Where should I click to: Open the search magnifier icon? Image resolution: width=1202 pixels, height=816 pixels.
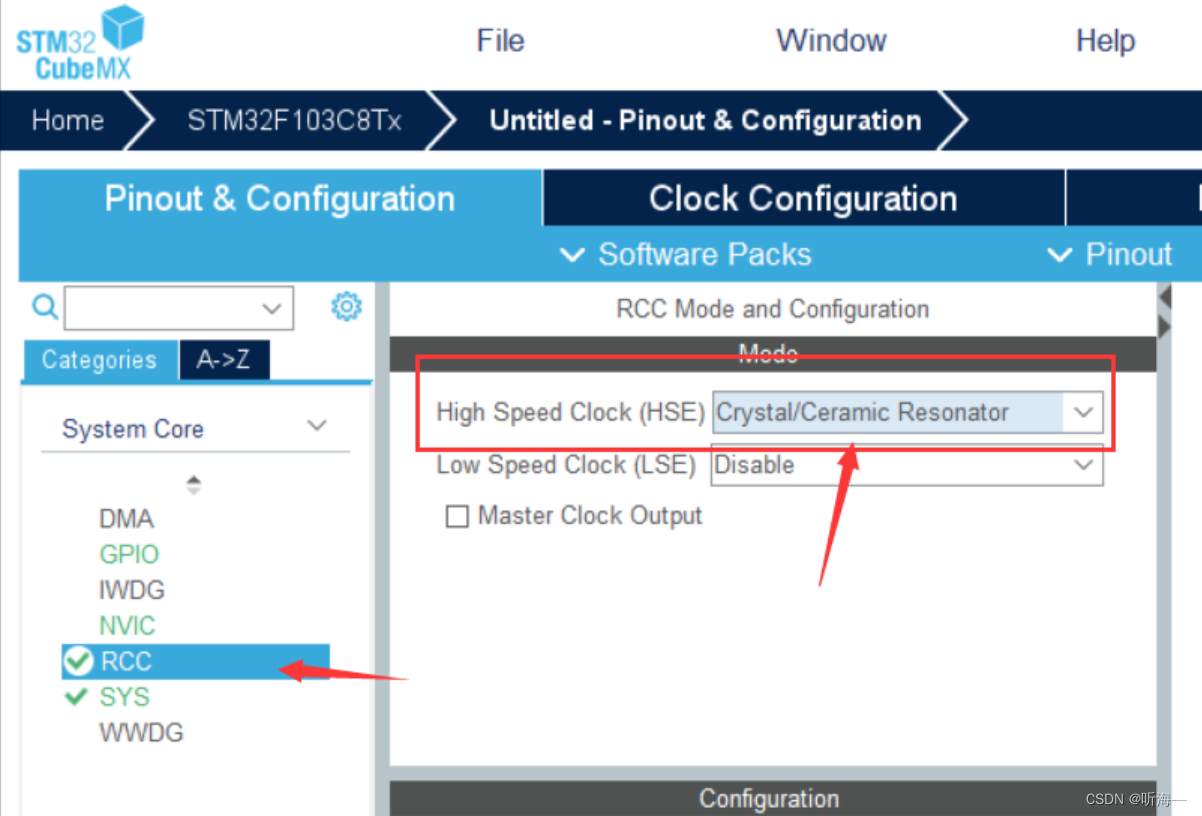point(45,306)
